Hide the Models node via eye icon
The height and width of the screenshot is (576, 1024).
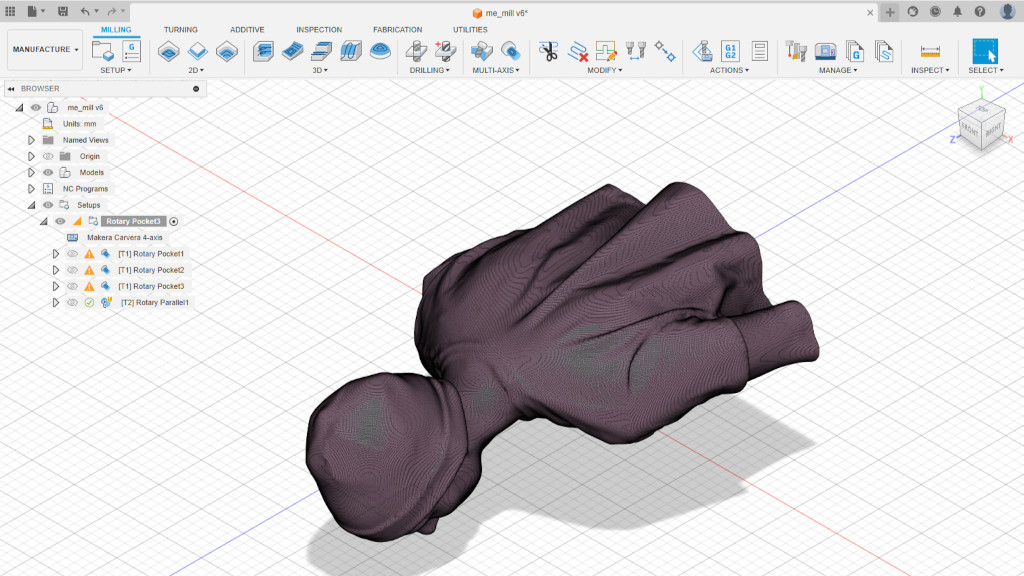point(48,173)
